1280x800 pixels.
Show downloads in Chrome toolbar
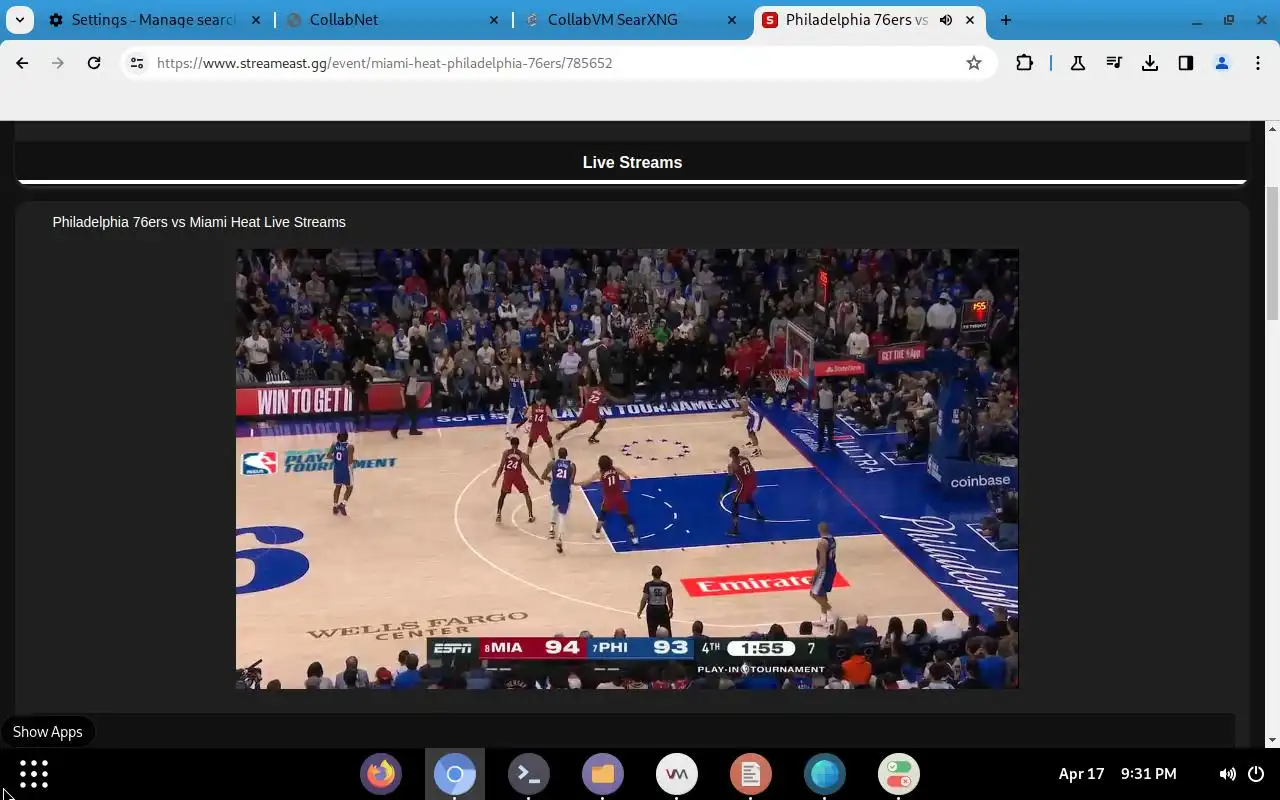tap(1150, 63)
